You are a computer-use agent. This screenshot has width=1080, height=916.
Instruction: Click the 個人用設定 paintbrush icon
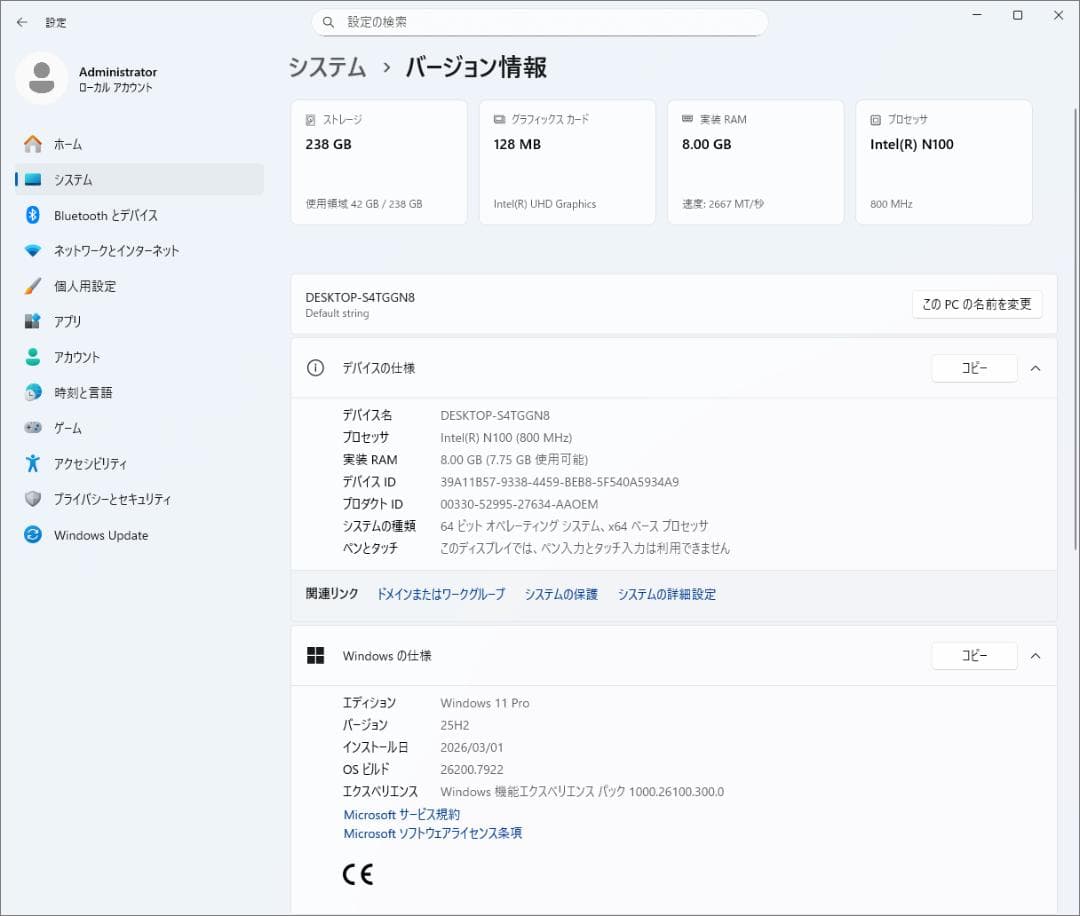(32, 286)
